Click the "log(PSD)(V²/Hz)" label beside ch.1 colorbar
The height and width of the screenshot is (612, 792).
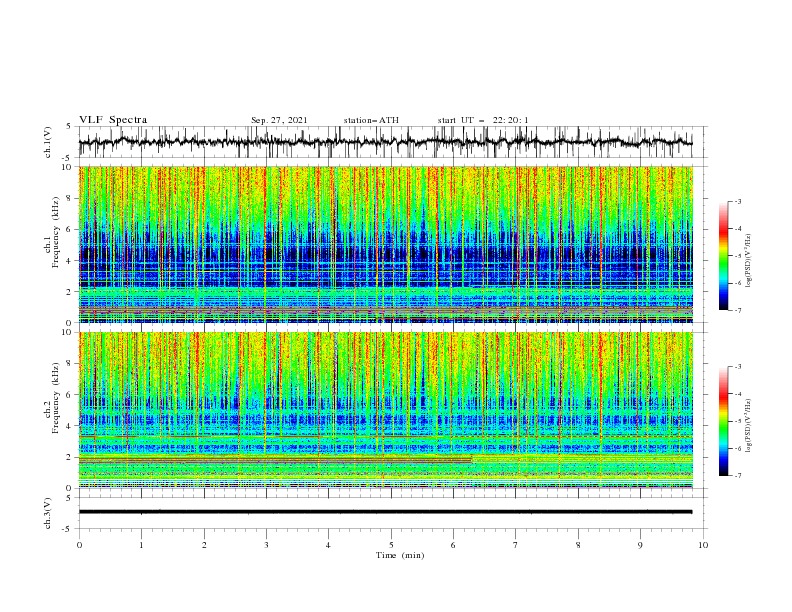[748, 261]
